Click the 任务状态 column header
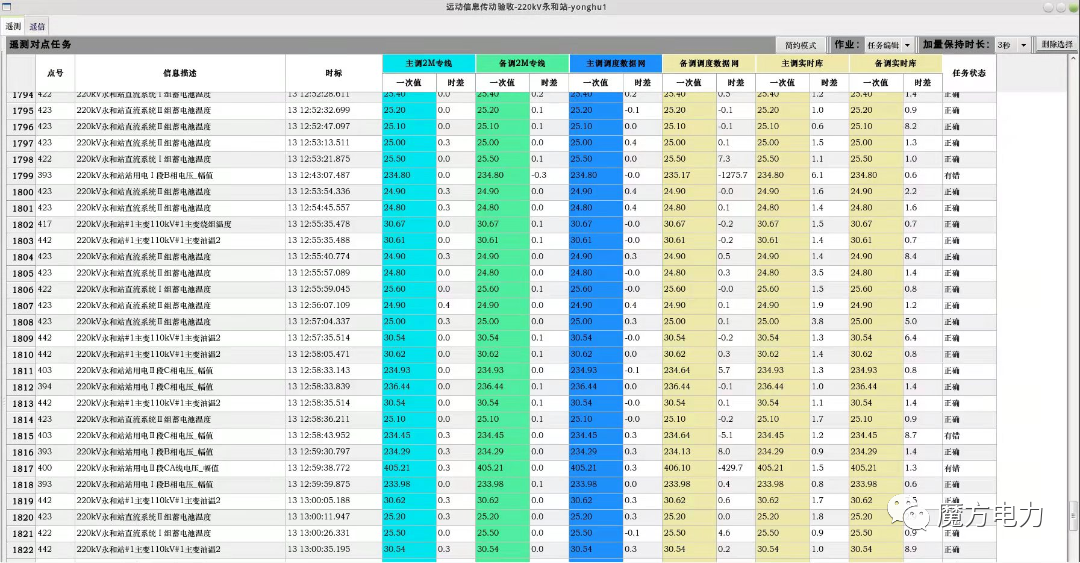 [968, 73]
